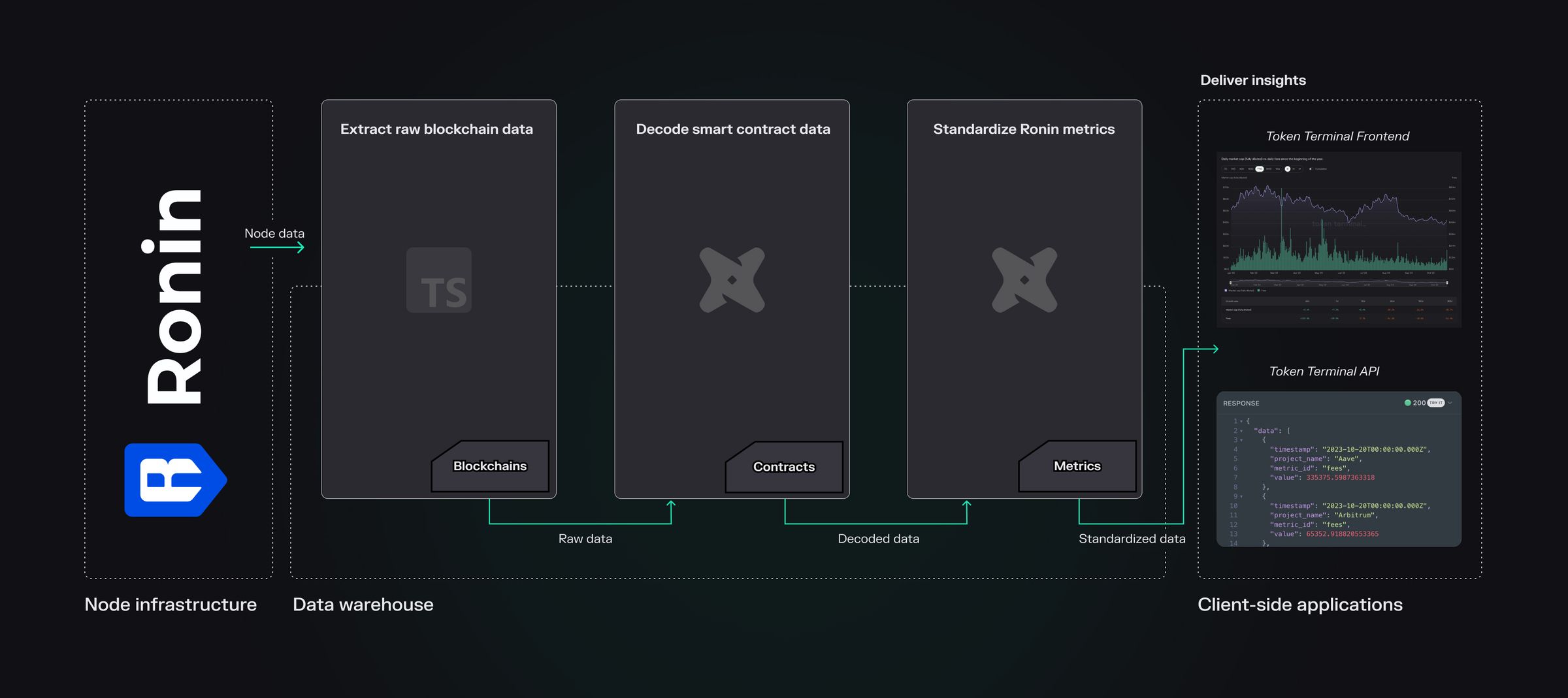Image resolution: width=1568 pixels, height=698 pixels.
Task: Click the Extract raw blockchain data heading
Action: click(436, 129)
